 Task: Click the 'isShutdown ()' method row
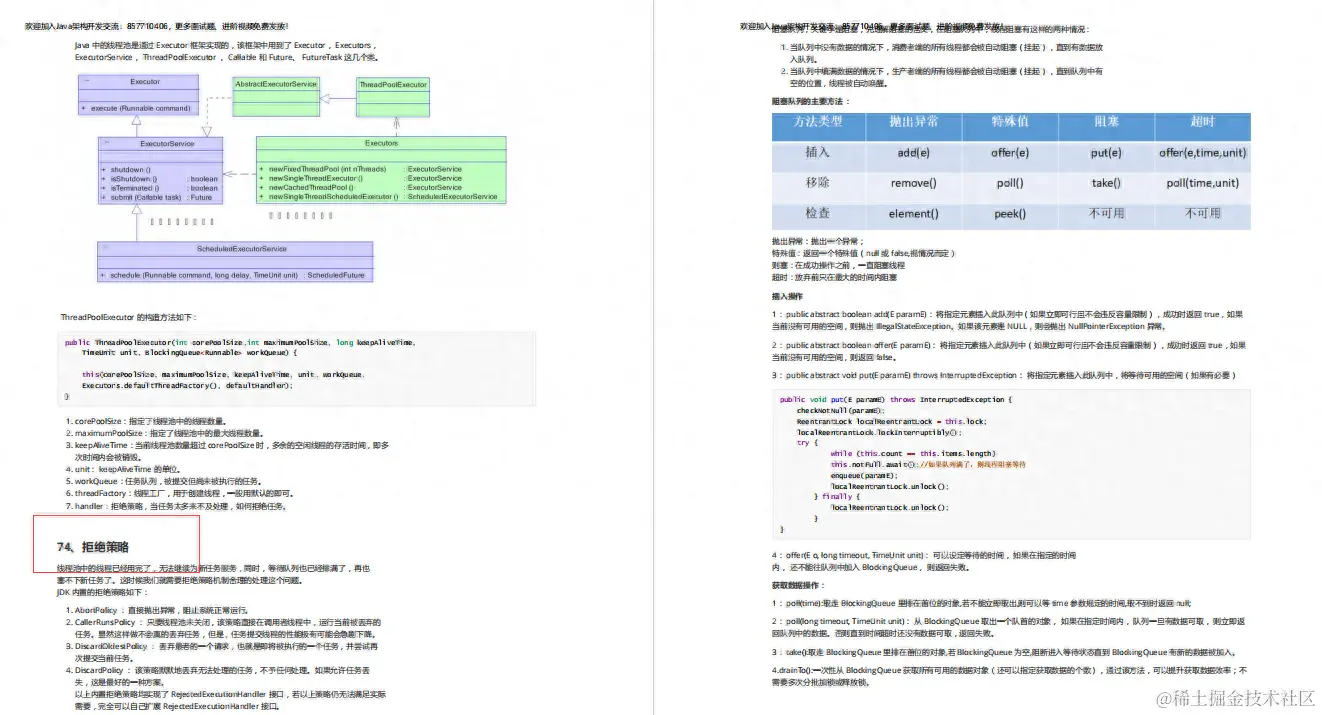(x=158, y=179)
